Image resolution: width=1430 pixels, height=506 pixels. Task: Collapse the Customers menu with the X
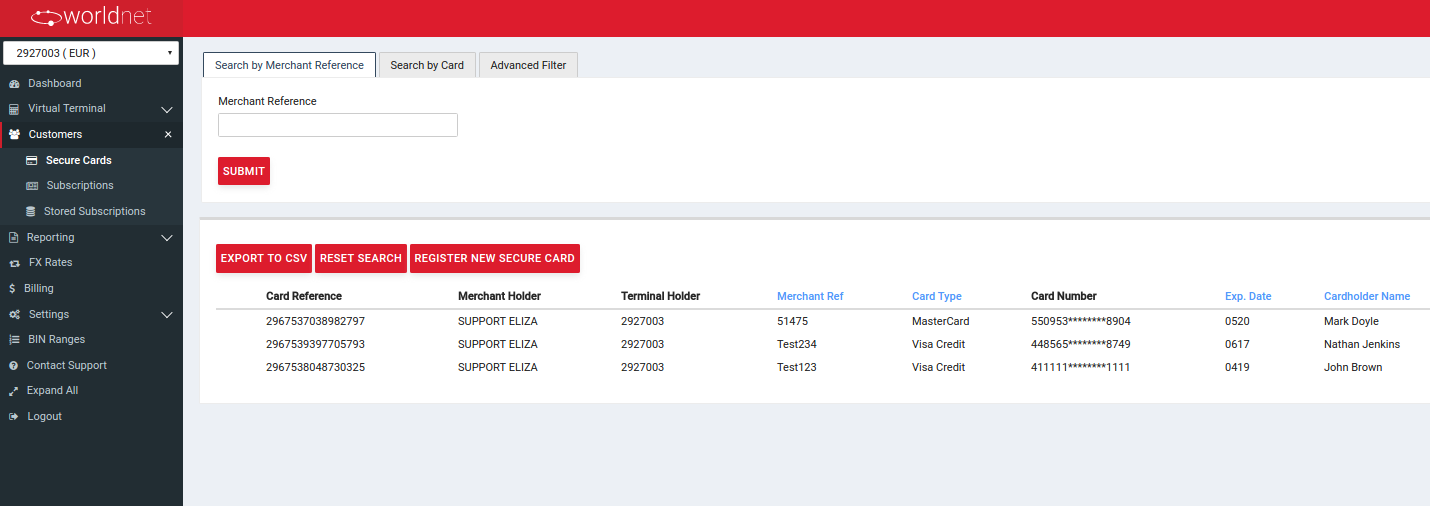tap(168, 134)
